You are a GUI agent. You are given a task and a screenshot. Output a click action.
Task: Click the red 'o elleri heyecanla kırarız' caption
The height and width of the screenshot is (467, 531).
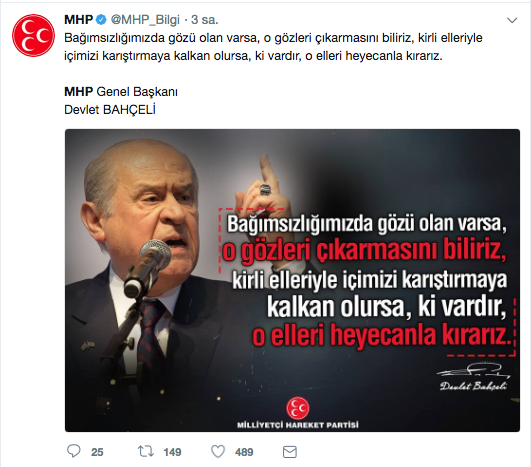[381, 335]
